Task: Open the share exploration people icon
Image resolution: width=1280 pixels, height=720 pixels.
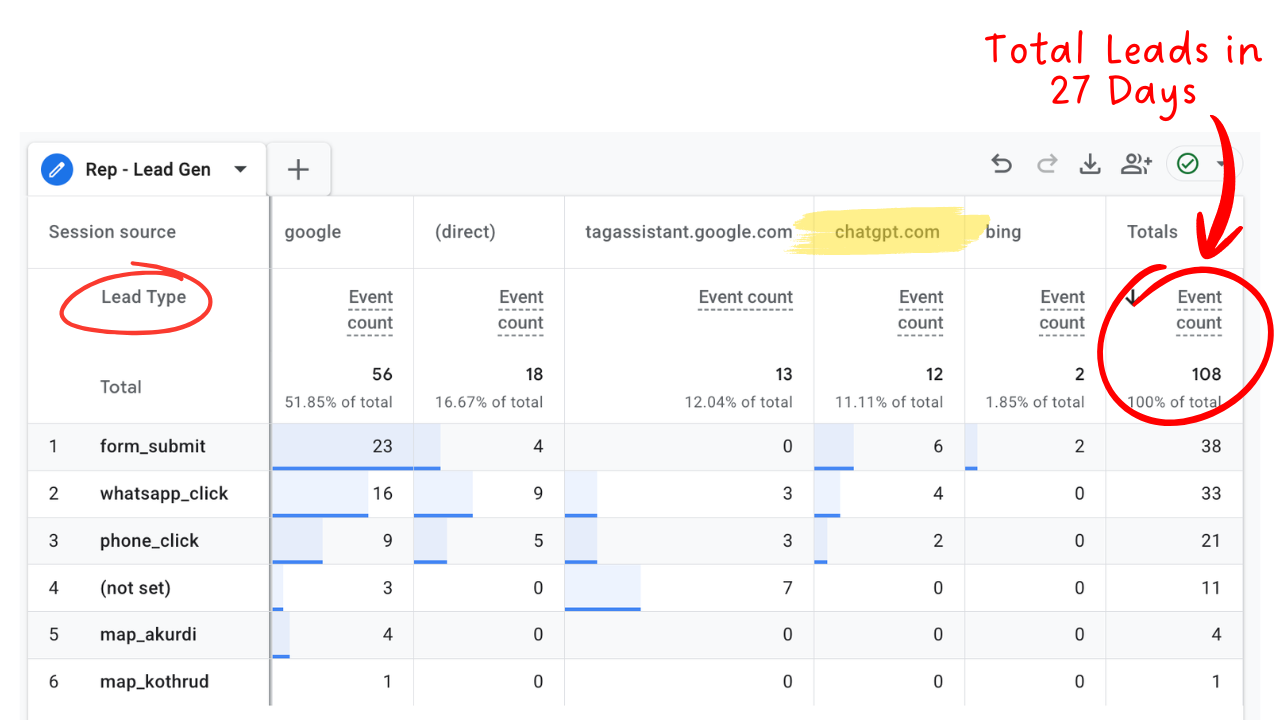Action: point(1136,164)
